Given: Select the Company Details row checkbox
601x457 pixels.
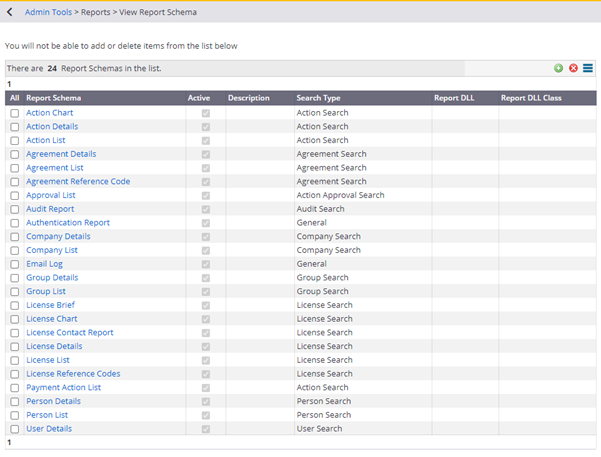Looking at the screenshot, I should pos(15,237).
